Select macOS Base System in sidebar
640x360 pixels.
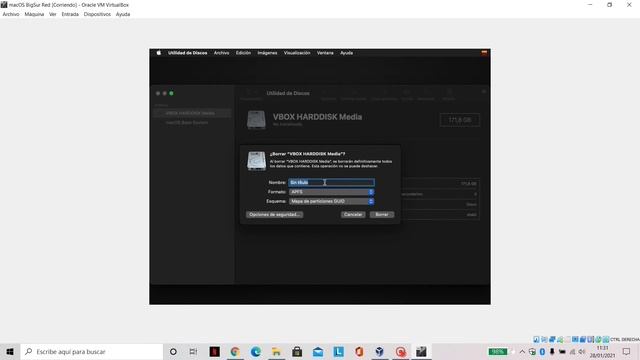click(x=187, y=122)
